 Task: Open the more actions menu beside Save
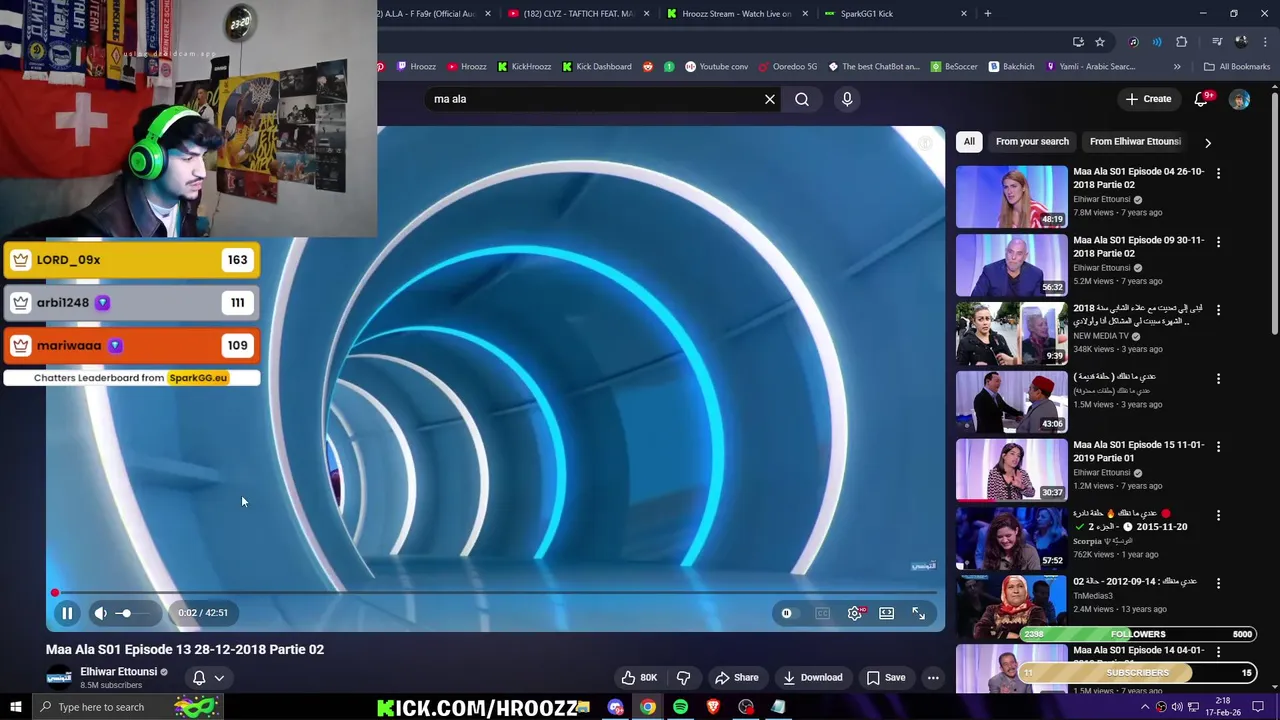933,677
